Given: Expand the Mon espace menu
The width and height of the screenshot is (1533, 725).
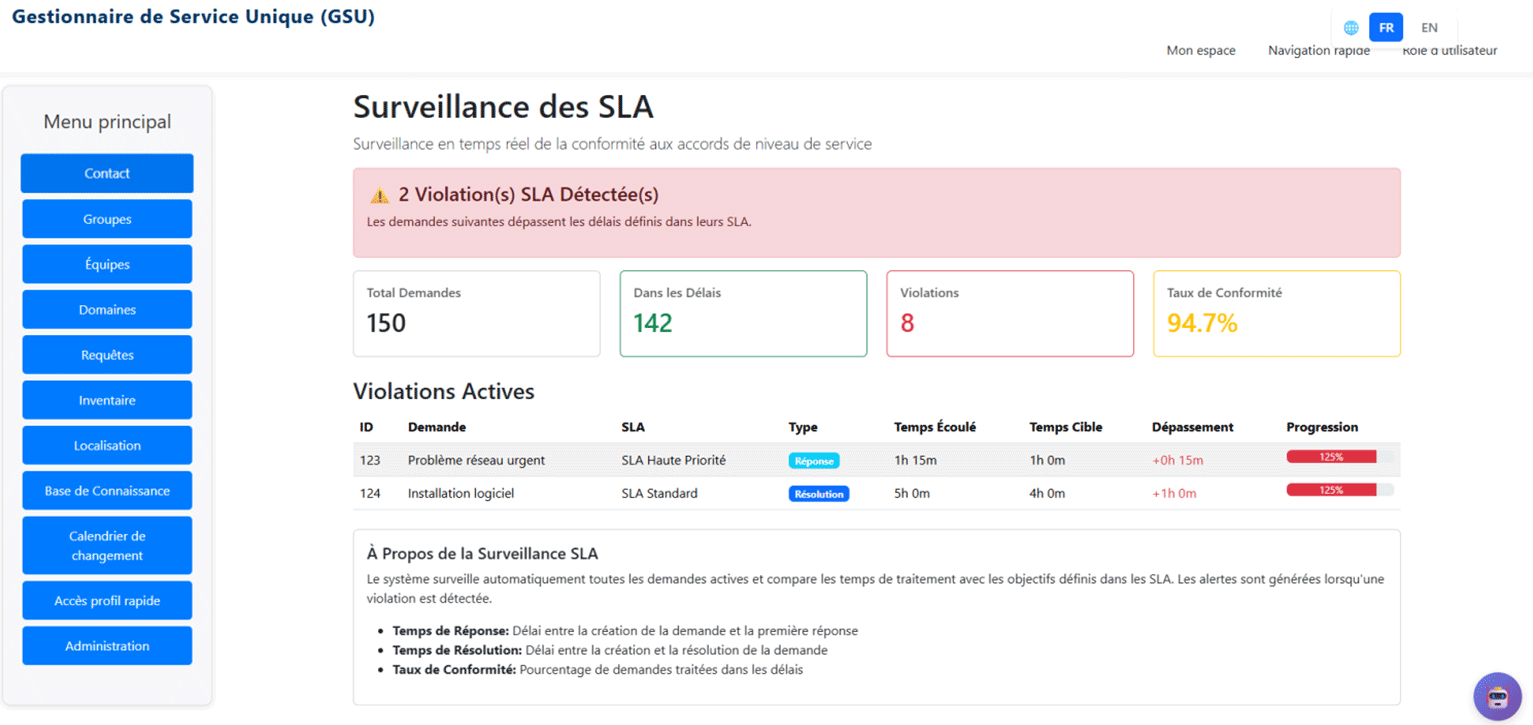Looking at the screenshot, I should pyautogui.click(x=1200, y=49).
